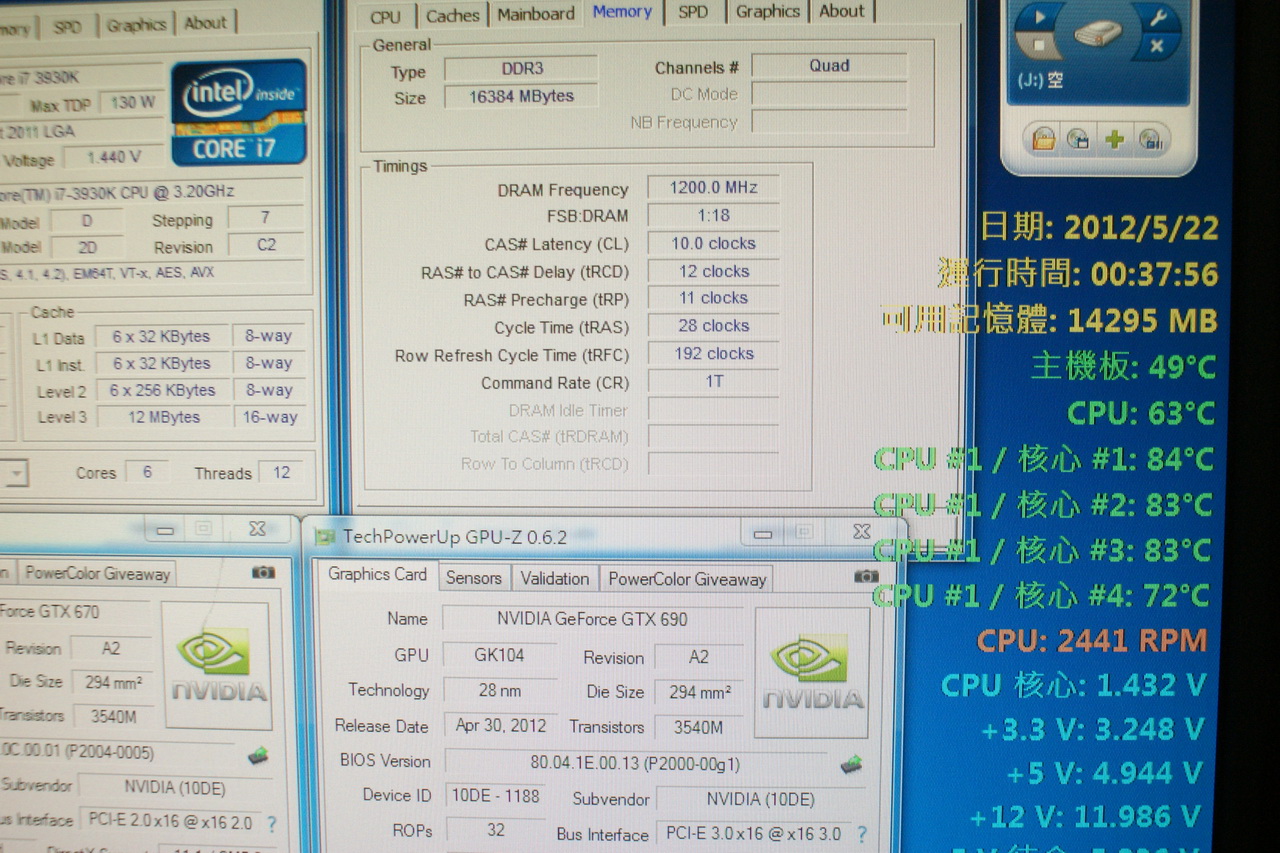Click the Device ID 10DE - 1188 field
The height and width of the screenshot is (853, 1280).
[496, 796]
